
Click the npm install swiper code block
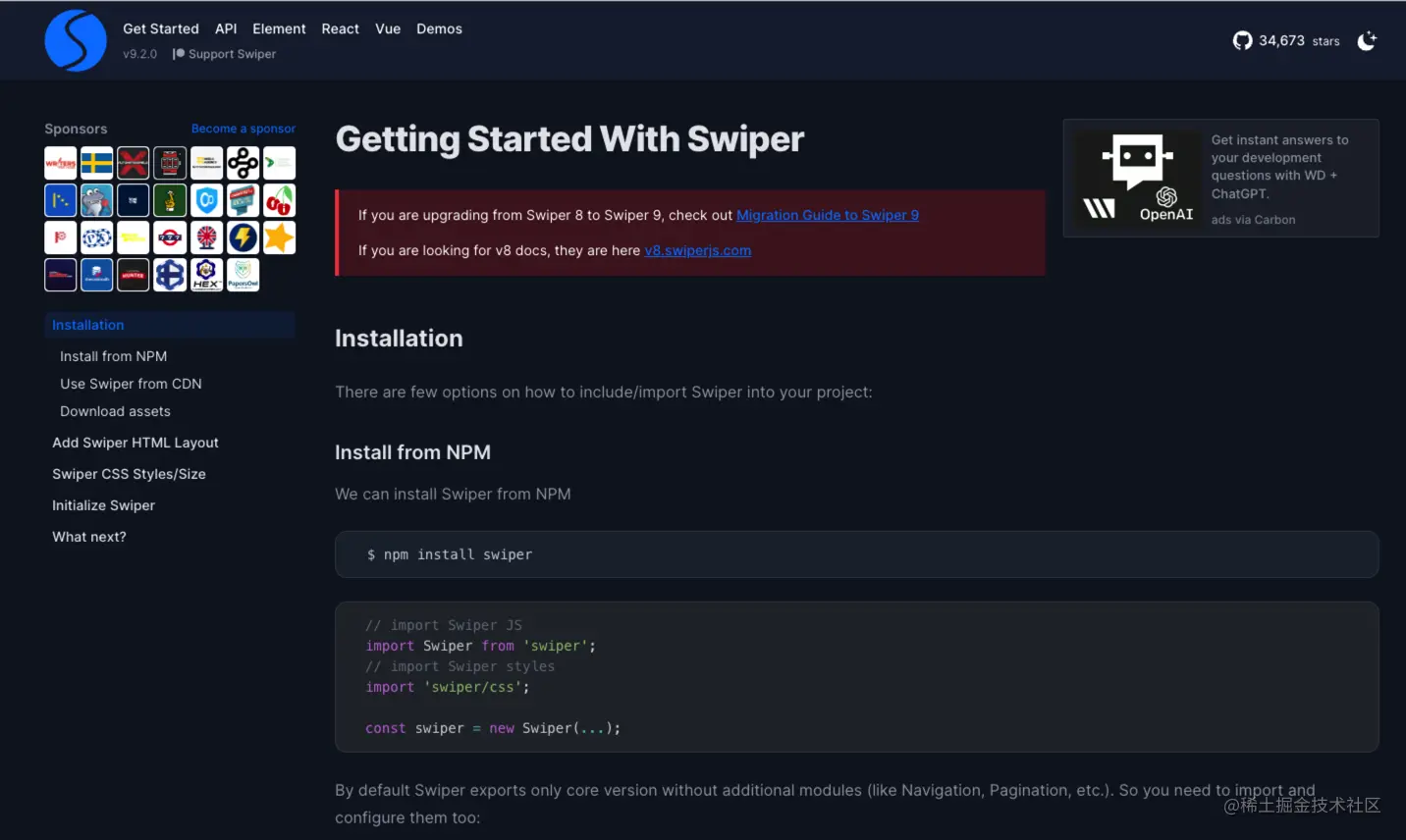pos(856,554)
